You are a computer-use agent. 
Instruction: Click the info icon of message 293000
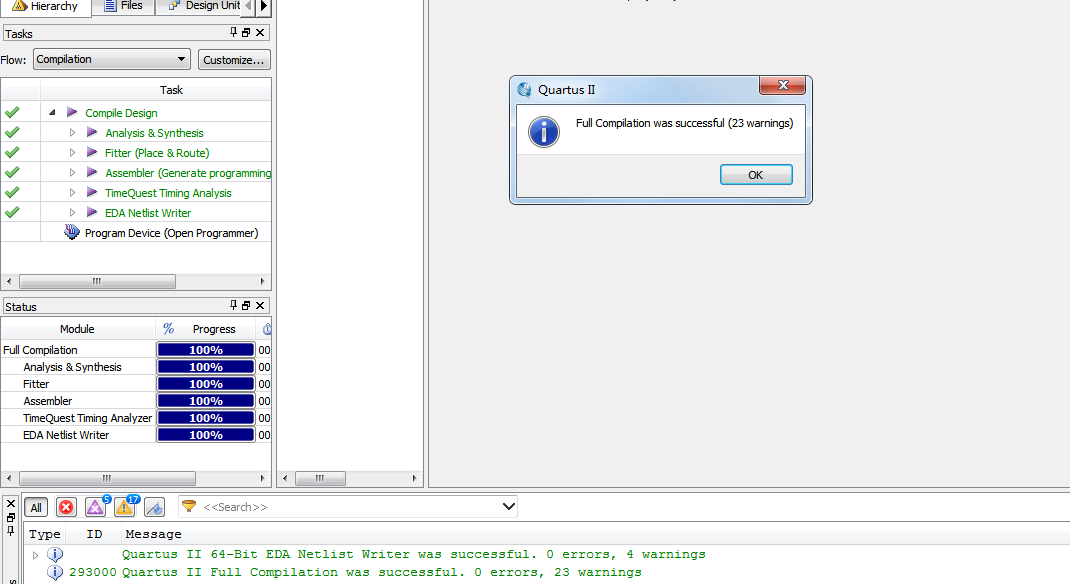[55, 572]
